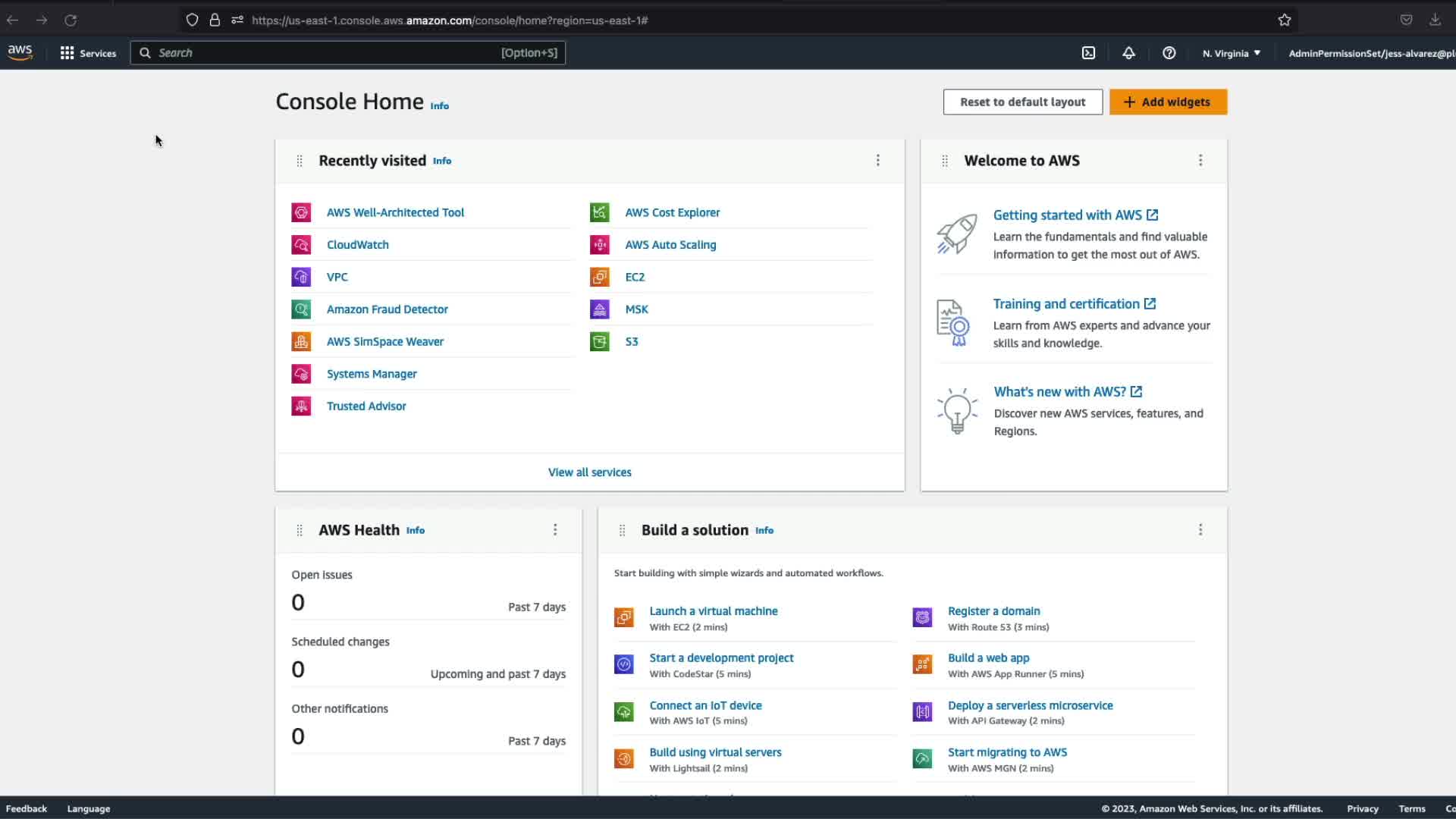Grab the Welcome to AWS drag handle
This screenshot has width=1456, height=819.
[x=944, y=161]
